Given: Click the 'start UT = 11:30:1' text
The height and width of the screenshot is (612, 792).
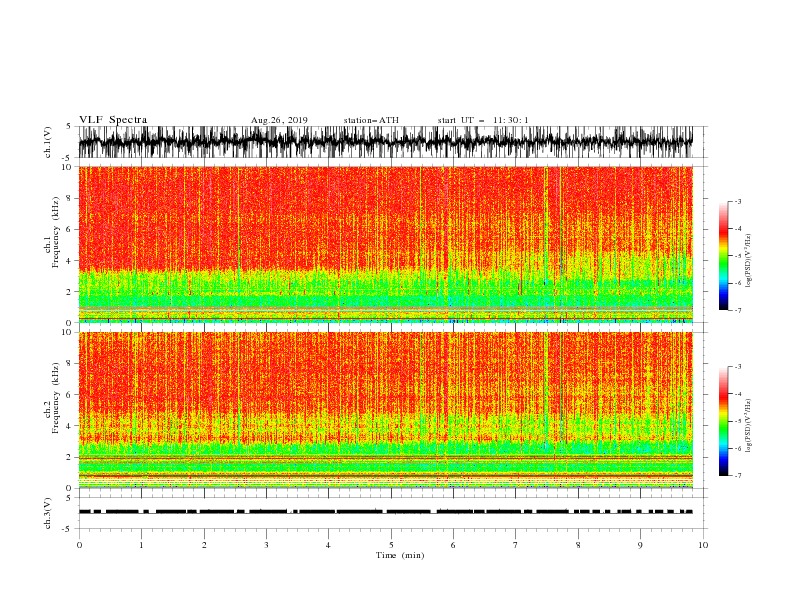Looking at the screenshot, I should point(483,120).
